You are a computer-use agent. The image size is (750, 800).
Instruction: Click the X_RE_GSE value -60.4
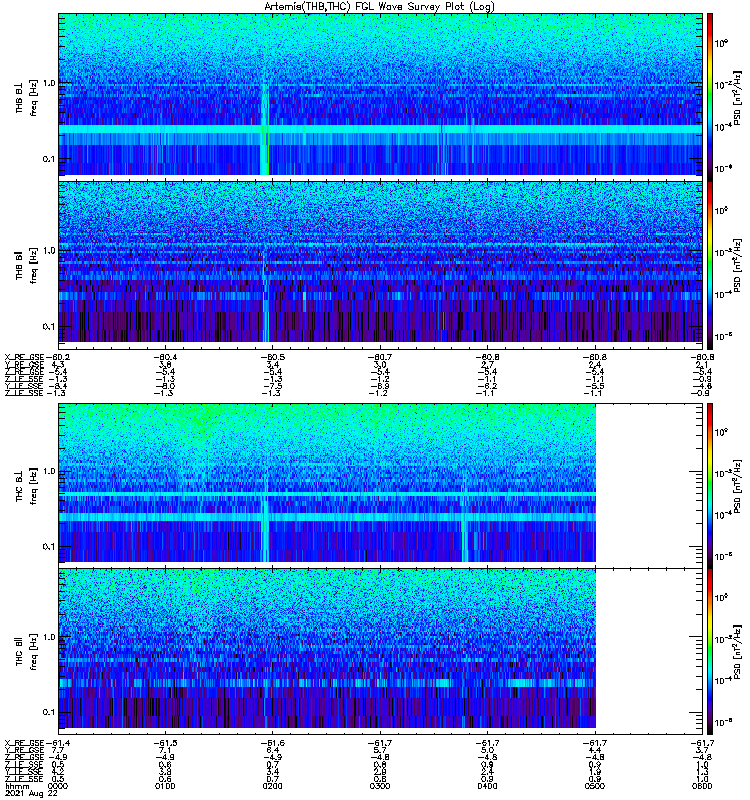[x=165, y=357]
